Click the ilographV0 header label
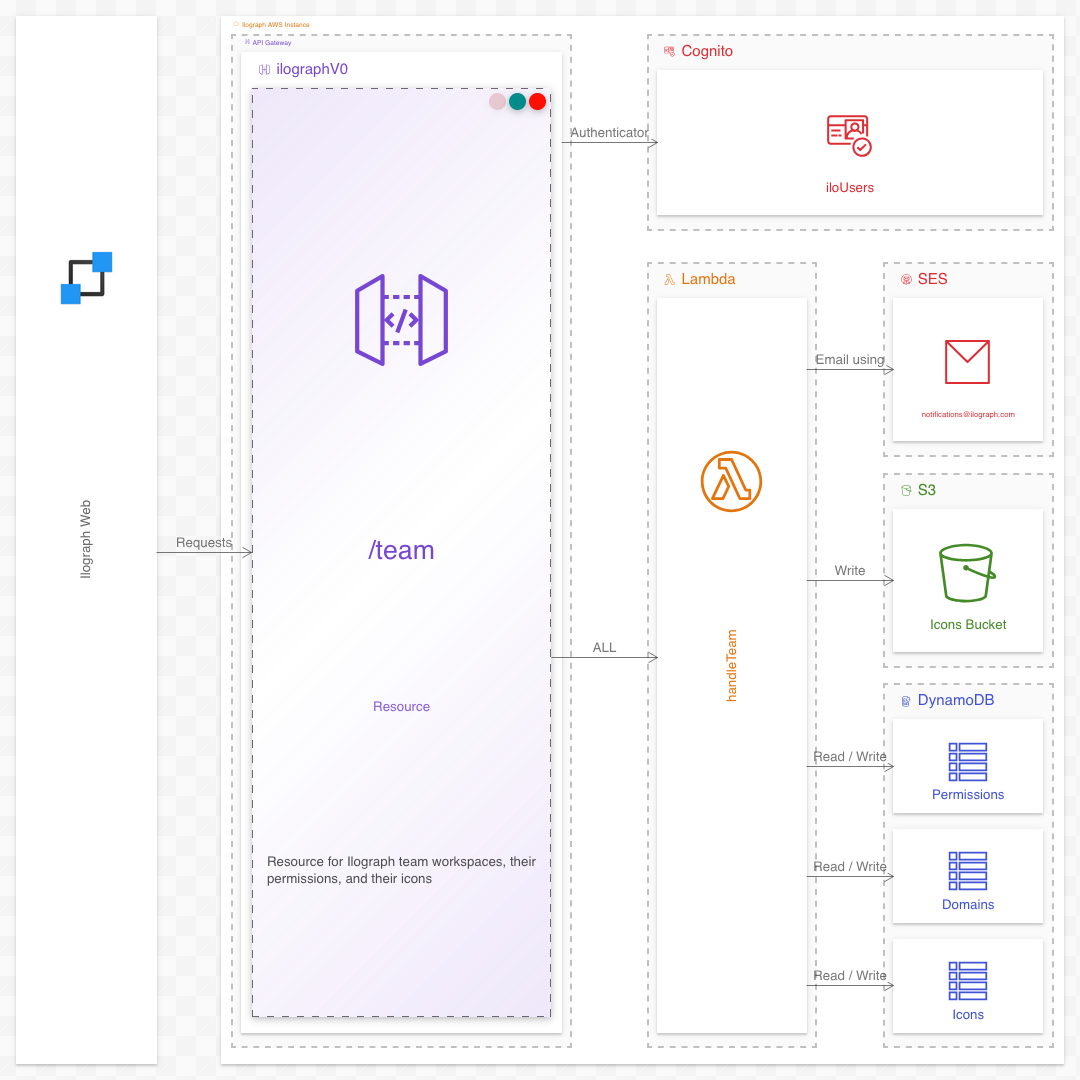This screenshot has height=1080, width=1080. click(312, 70)
